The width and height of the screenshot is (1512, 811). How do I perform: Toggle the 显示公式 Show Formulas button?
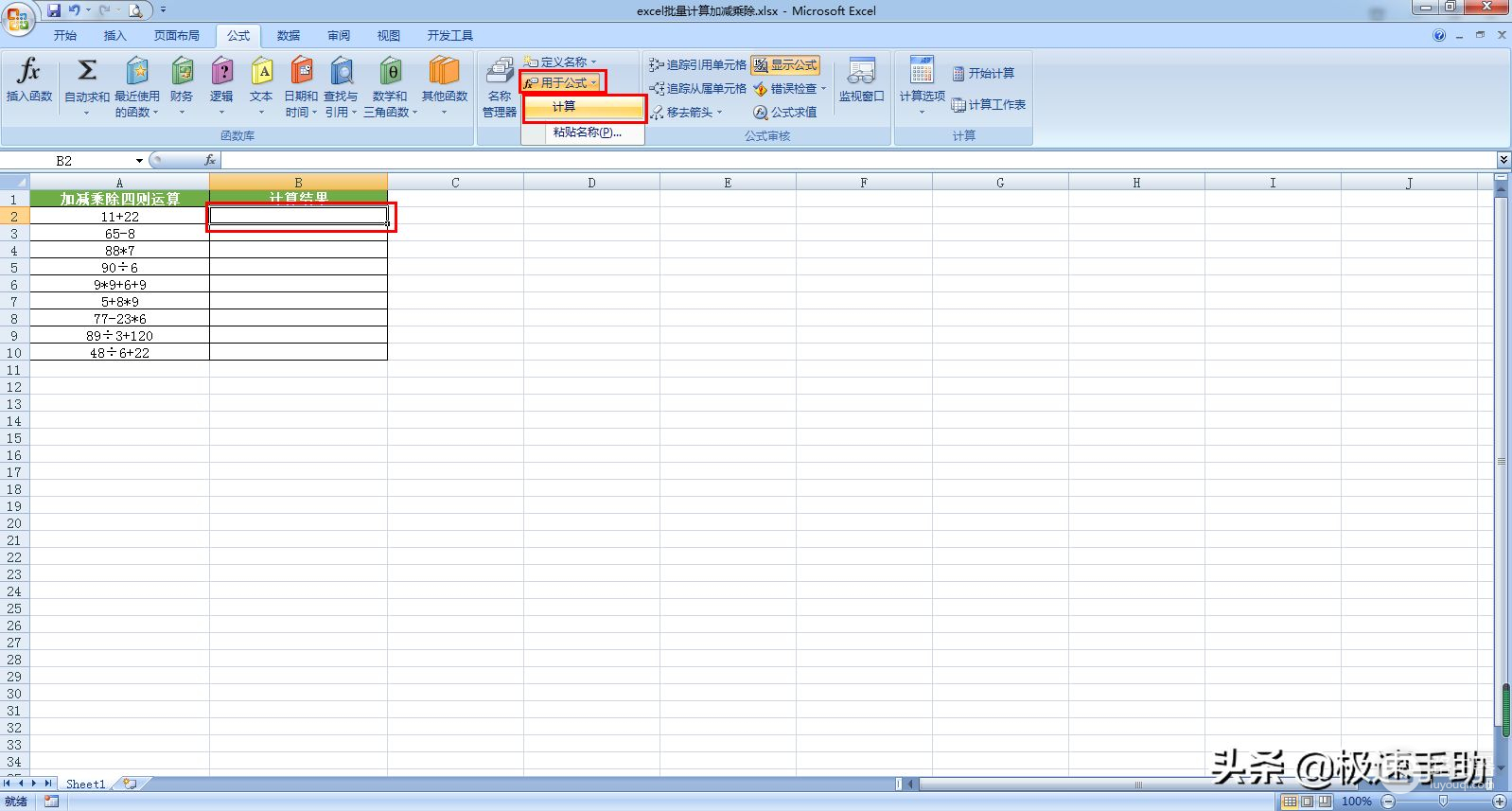coord(785,65)
